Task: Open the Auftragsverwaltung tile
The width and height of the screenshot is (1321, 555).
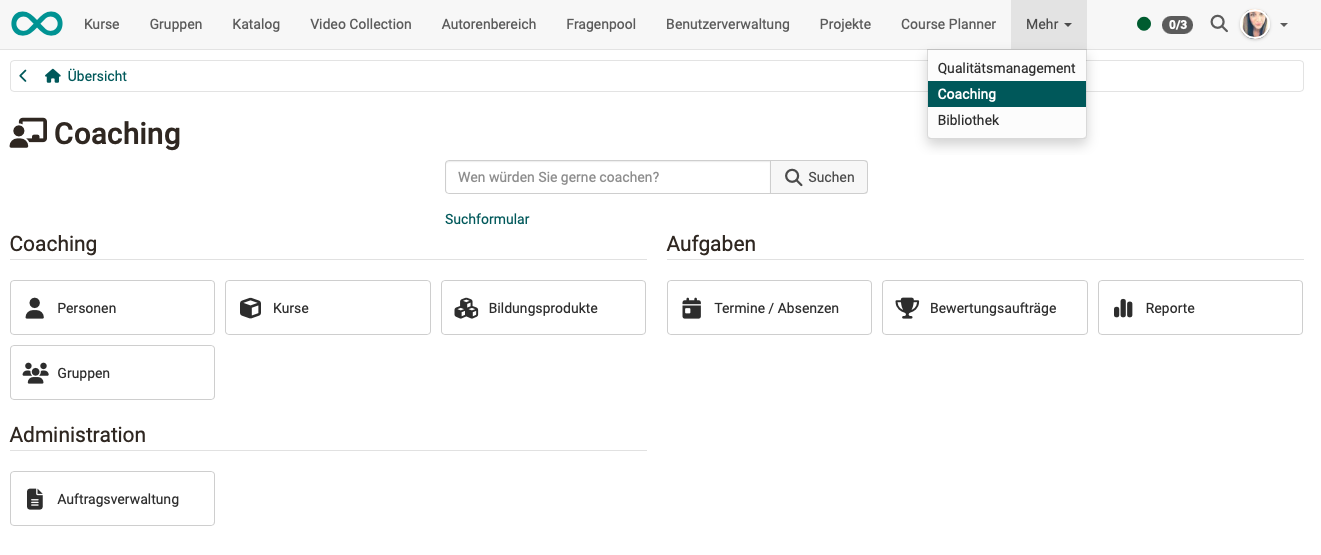Action: pyautogui.click(x=112, y=499)
